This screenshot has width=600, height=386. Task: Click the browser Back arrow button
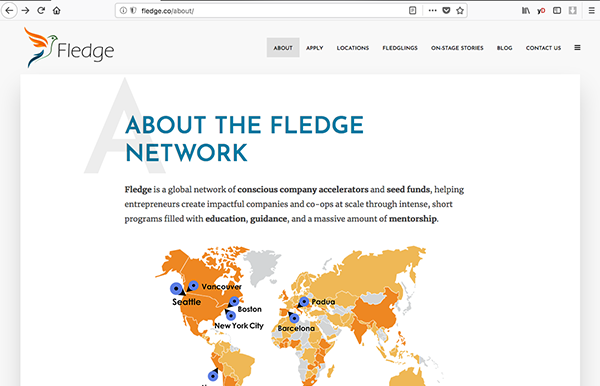9,10
